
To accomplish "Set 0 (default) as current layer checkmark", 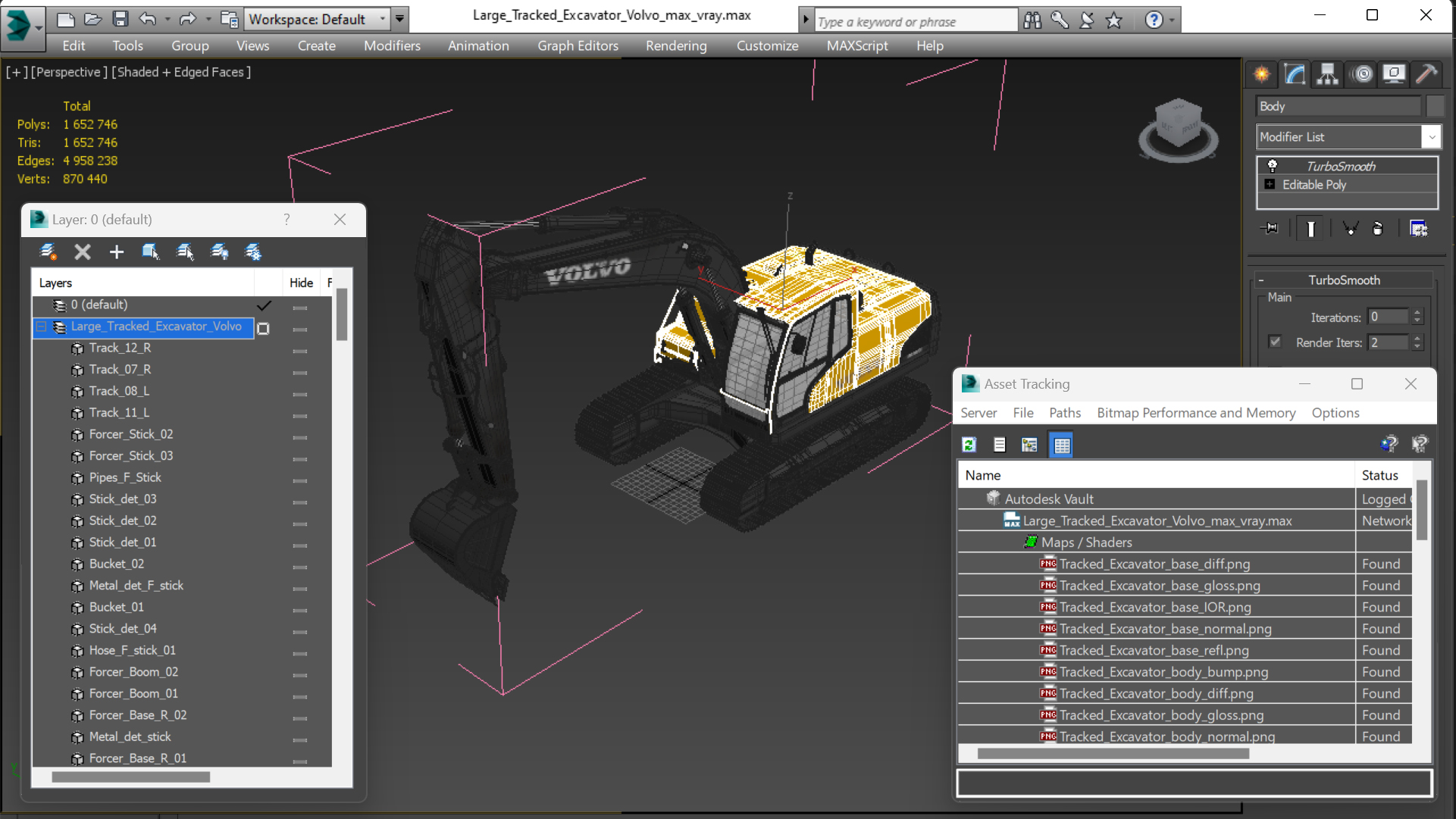I will click(264, 305).
